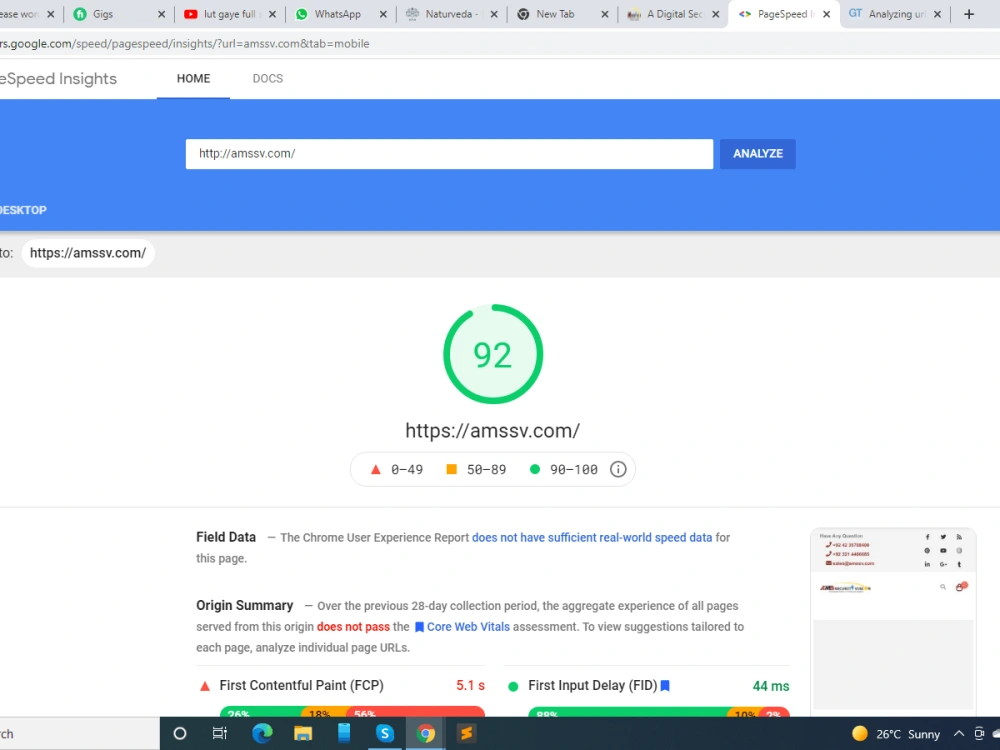Click the Core Web Vitals bookmark icon
The height and width of the screenshot is (750, 1000).
(x=419, y=627)
